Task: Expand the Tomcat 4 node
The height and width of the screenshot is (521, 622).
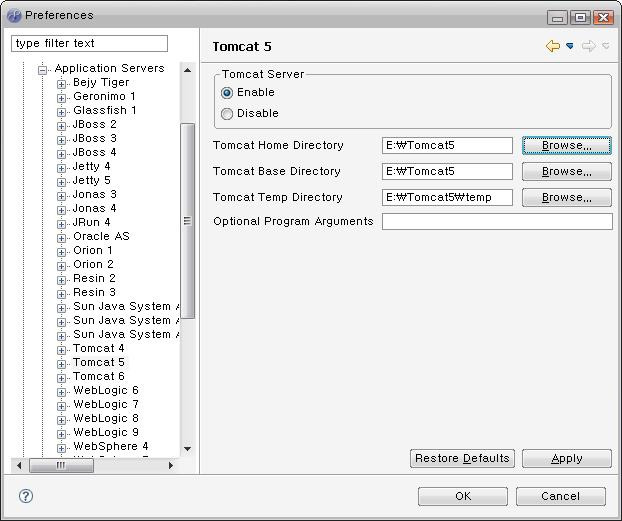Action: pyautogui.click(x=61, y=350)
